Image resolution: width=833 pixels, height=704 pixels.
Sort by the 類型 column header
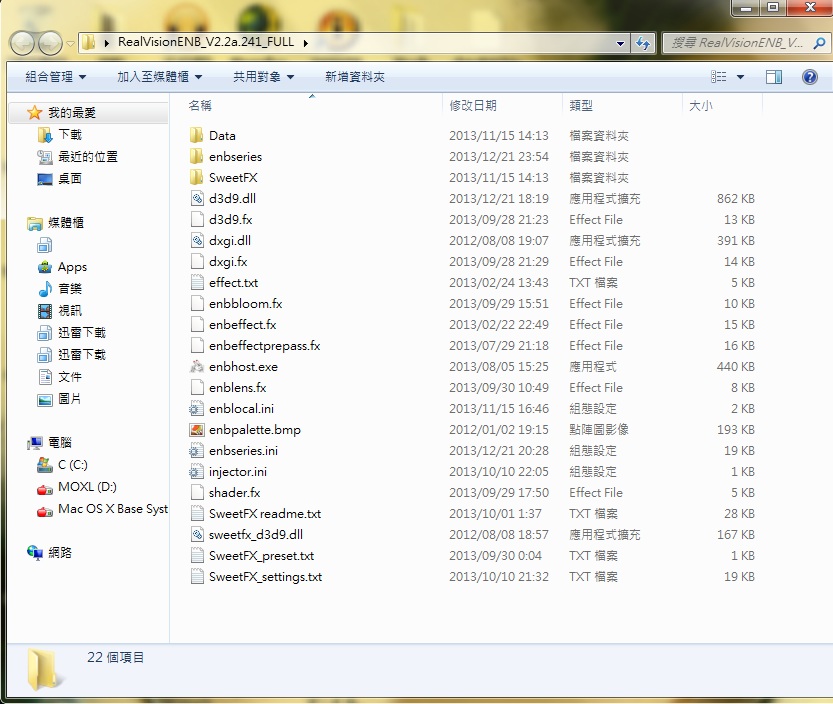[581, 106]
